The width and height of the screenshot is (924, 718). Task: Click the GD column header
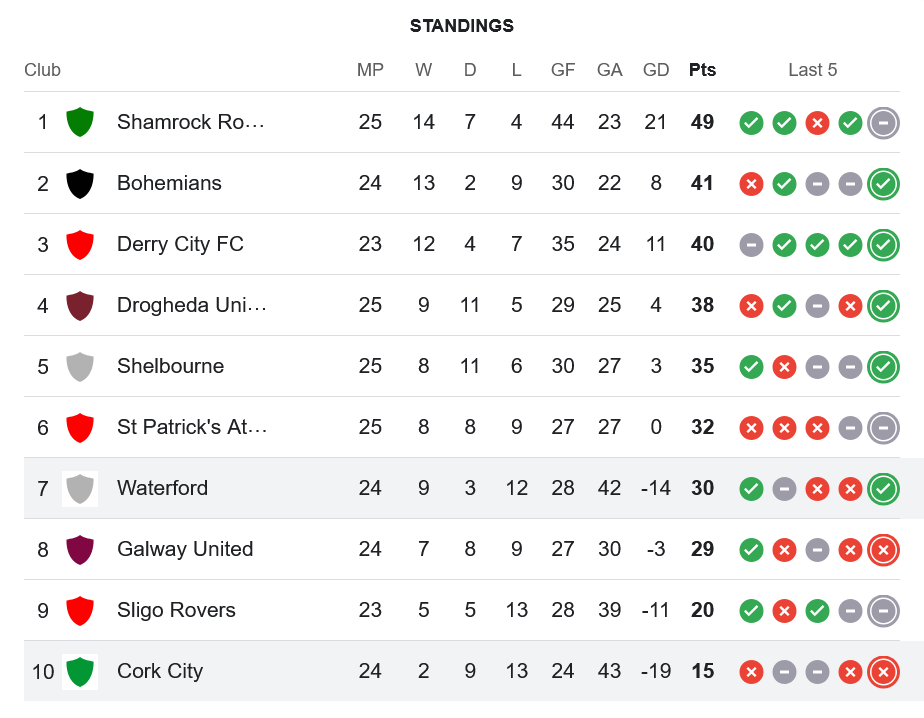[x=656, y=70]
